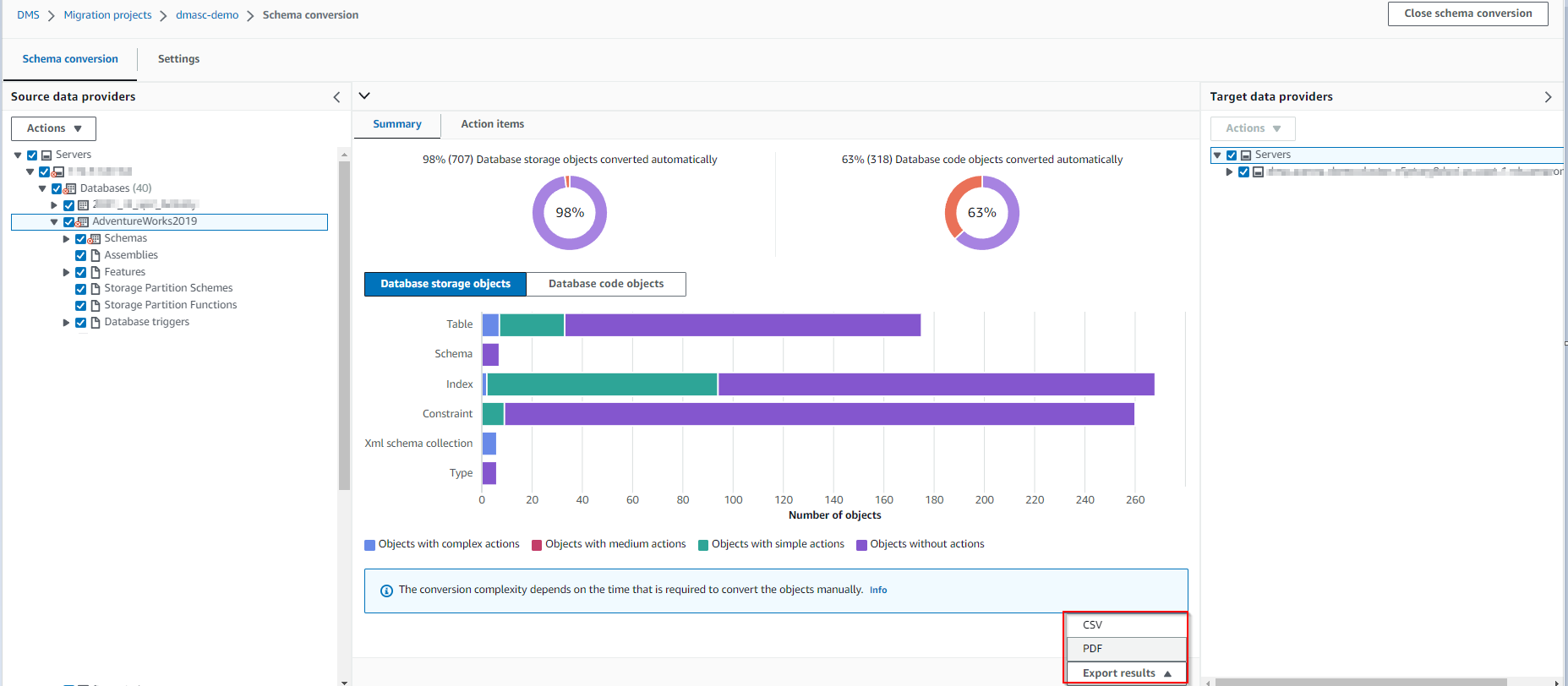Click the source tree vertical scrollbar
The height and width of the screenshot is (686, 1568).
point(344,325)
